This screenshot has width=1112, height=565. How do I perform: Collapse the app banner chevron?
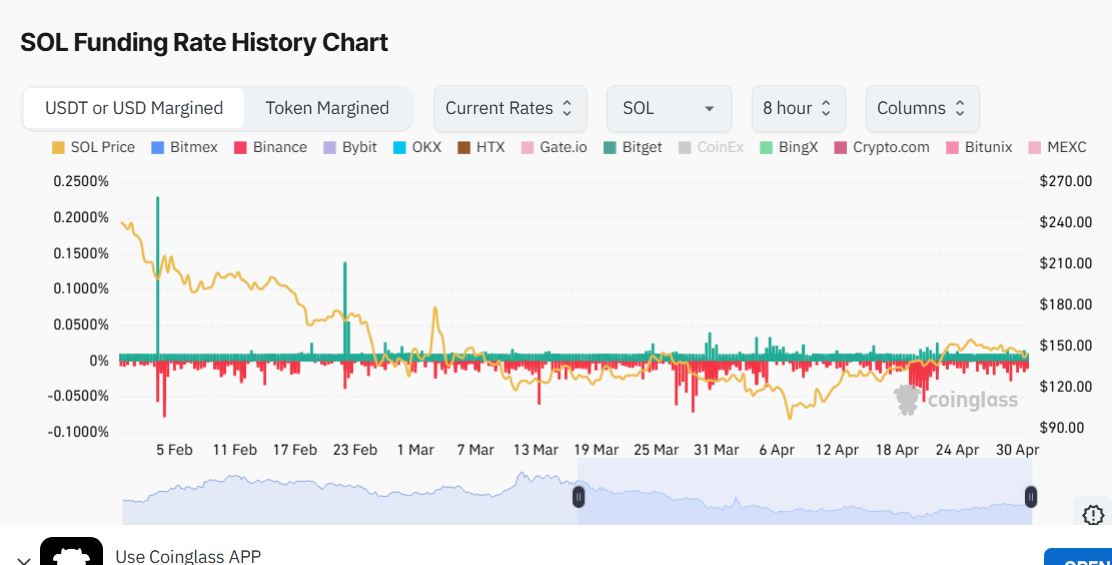point(23,561)
